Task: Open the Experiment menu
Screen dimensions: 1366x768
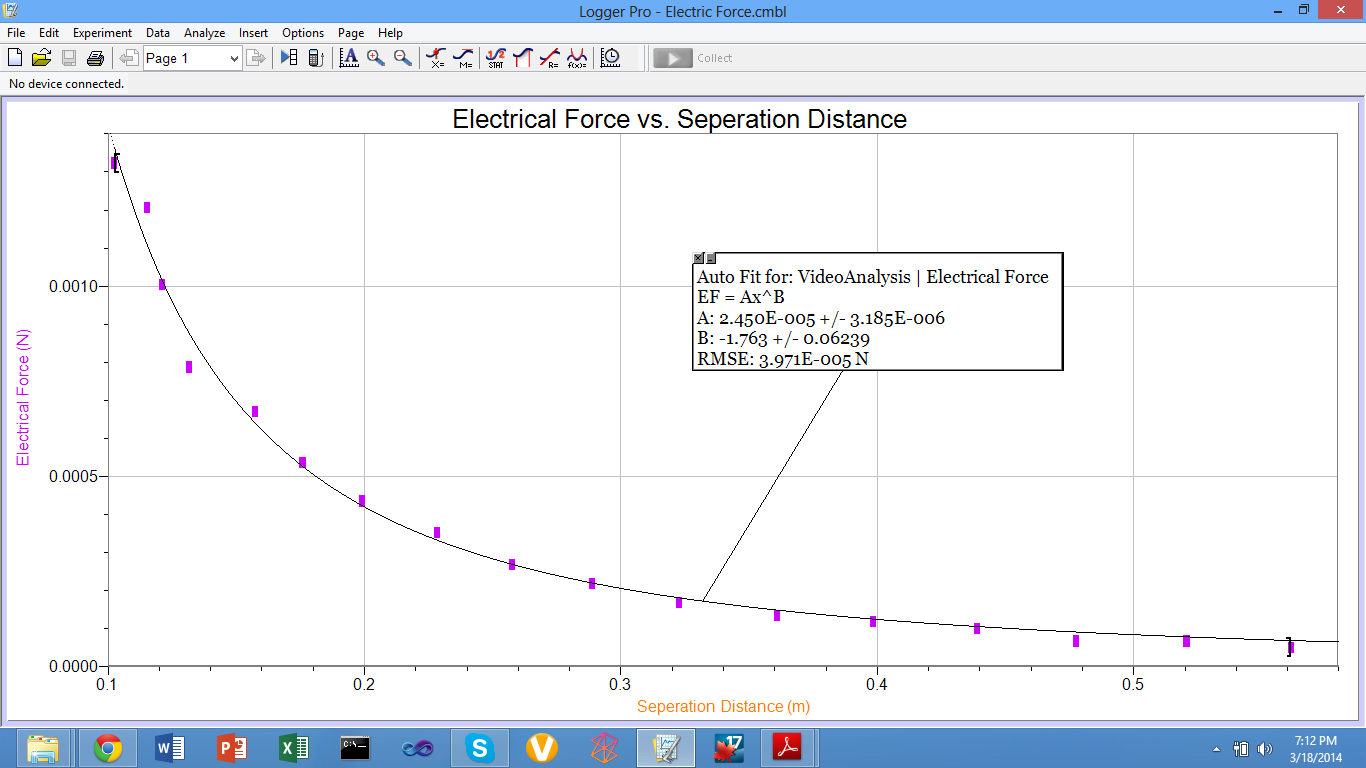Action: point(102,33)
